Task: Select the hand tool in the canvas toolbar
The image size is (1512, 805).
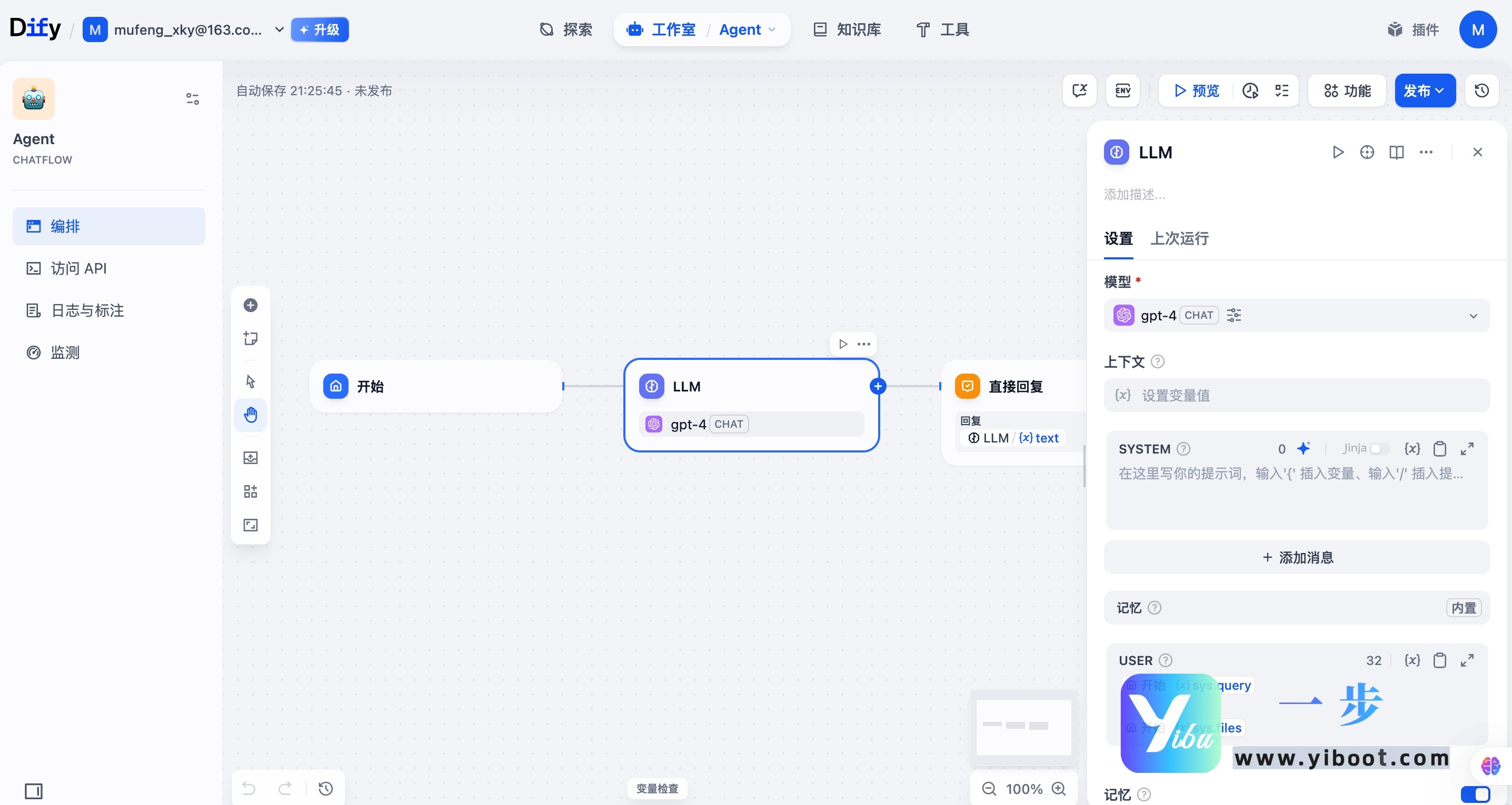Action: tap(251, 415)
